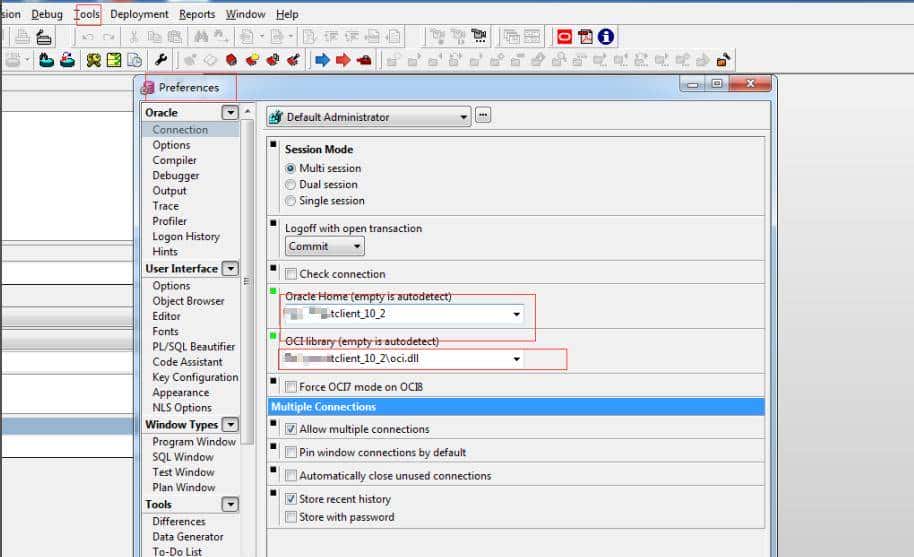This screenshot has height=557, width=914.
Task: Collapse the Oracle section arrow
Action: point(230,112)
